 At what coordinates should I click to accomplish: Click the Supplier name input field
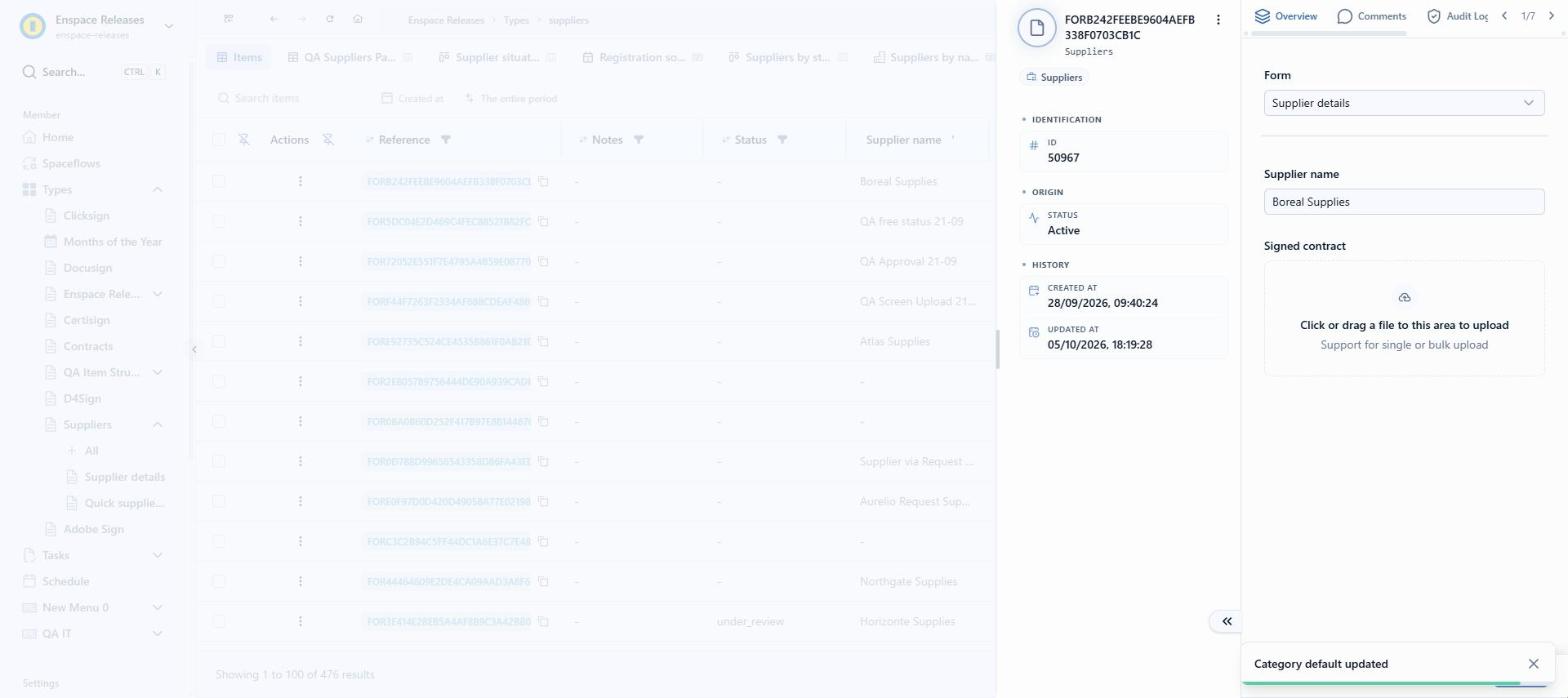(x=1404, y=202)
